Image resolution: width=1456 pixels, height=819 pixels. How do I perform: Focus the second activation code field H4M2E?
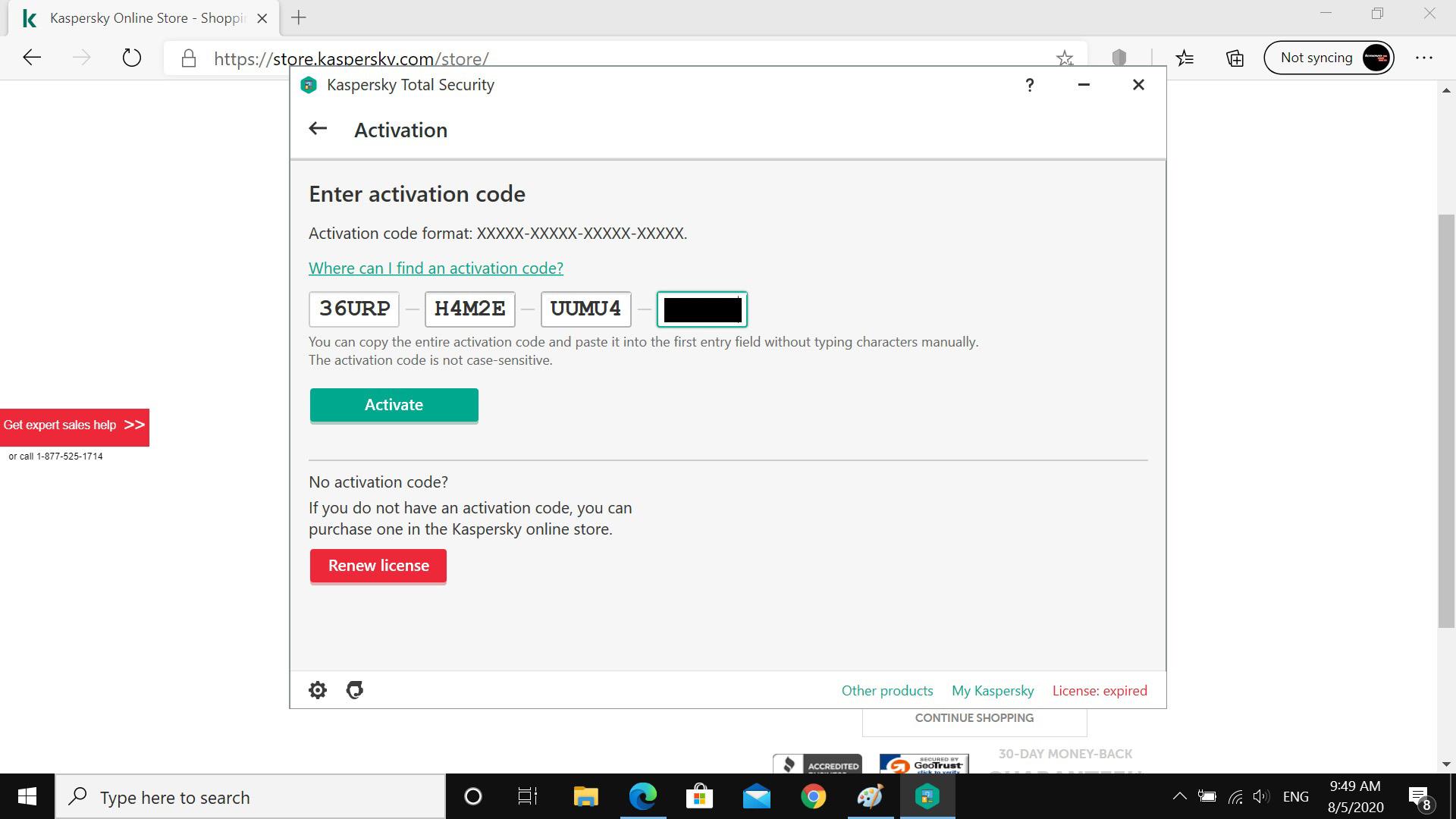pyautogui.click(x=470, y=309)
